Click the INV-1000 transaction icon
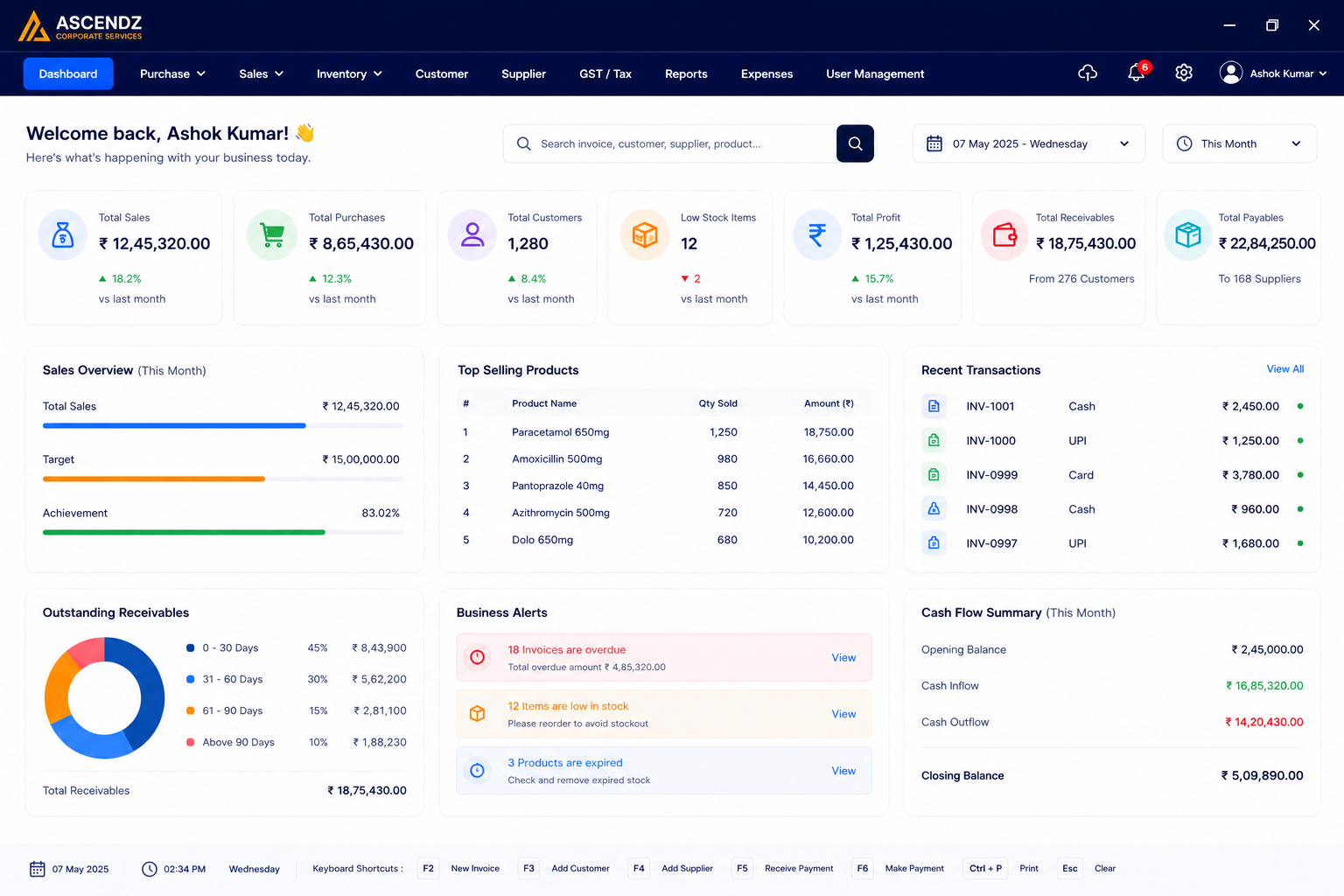The width and height of the screenshot is (1344, 896). 934,440
